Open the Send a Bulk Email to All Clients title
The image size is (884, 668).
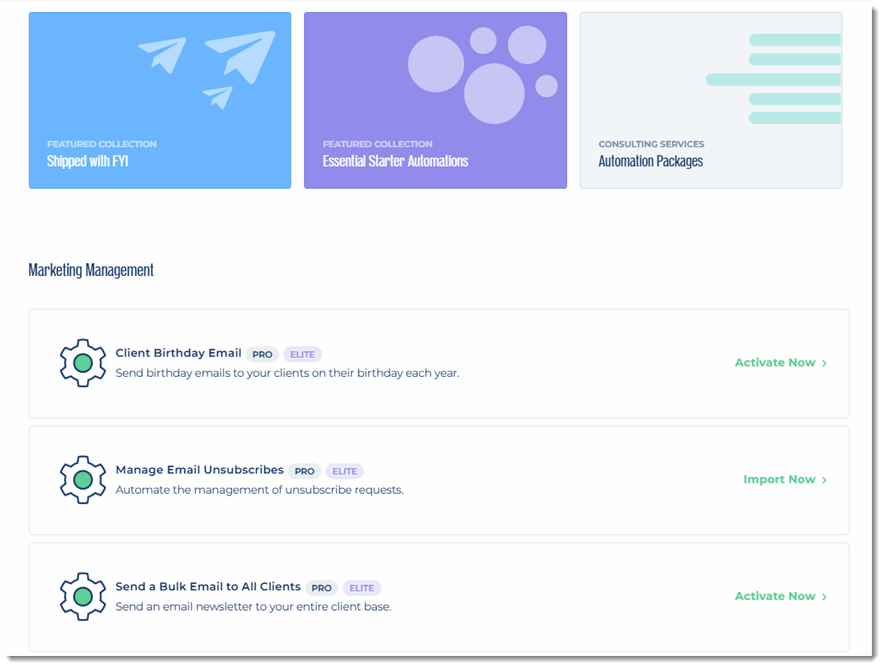pos(208,587)
